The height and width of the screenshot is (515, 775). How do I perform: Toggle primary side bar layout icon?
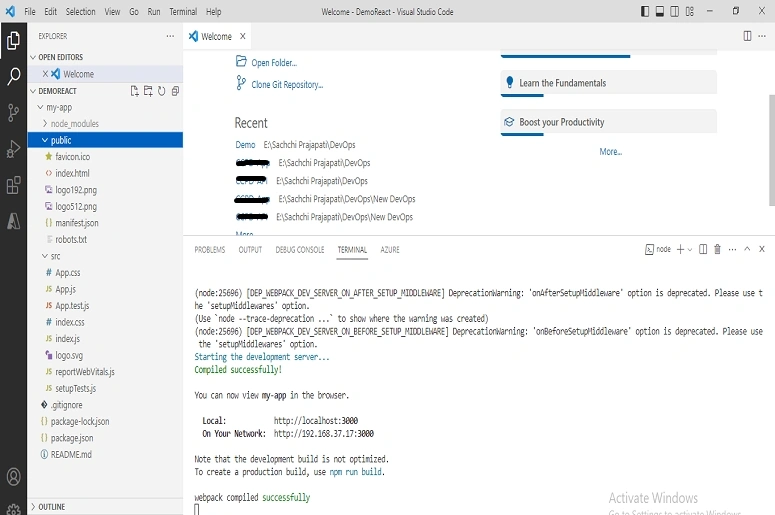coord(645,11)
